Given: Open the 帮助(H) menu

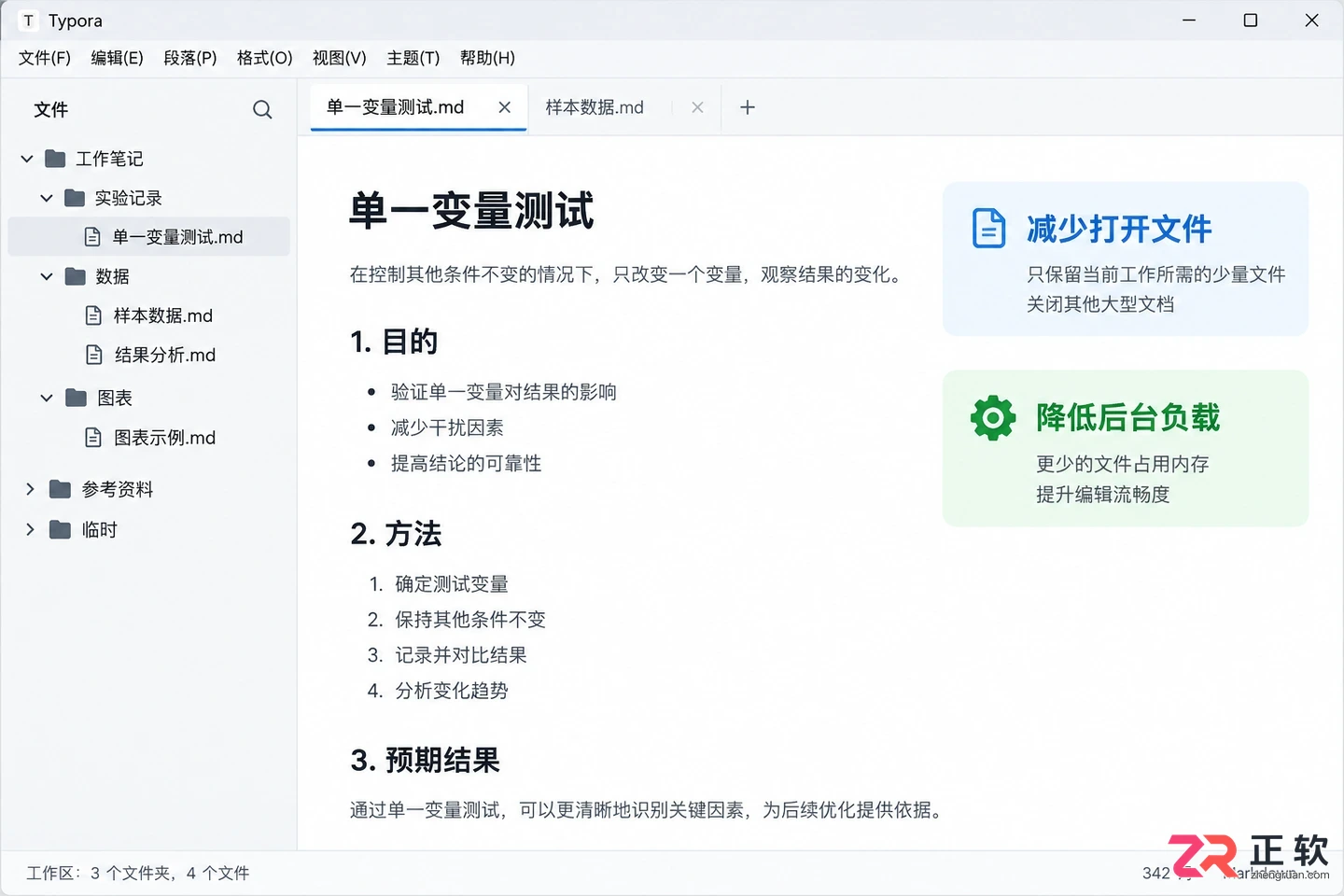Looking at the screenshot, I should pos(487,58).
